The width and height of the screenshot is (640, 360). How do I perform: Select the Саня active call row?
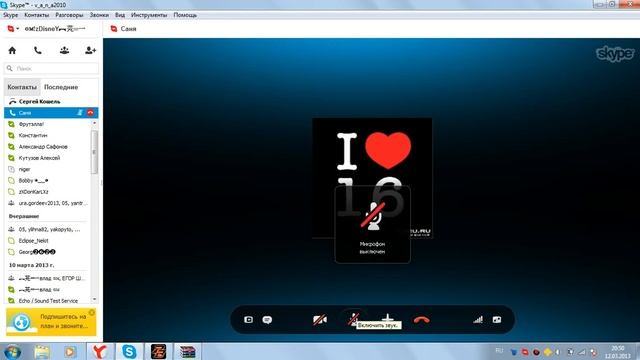(x=51, y=113)
